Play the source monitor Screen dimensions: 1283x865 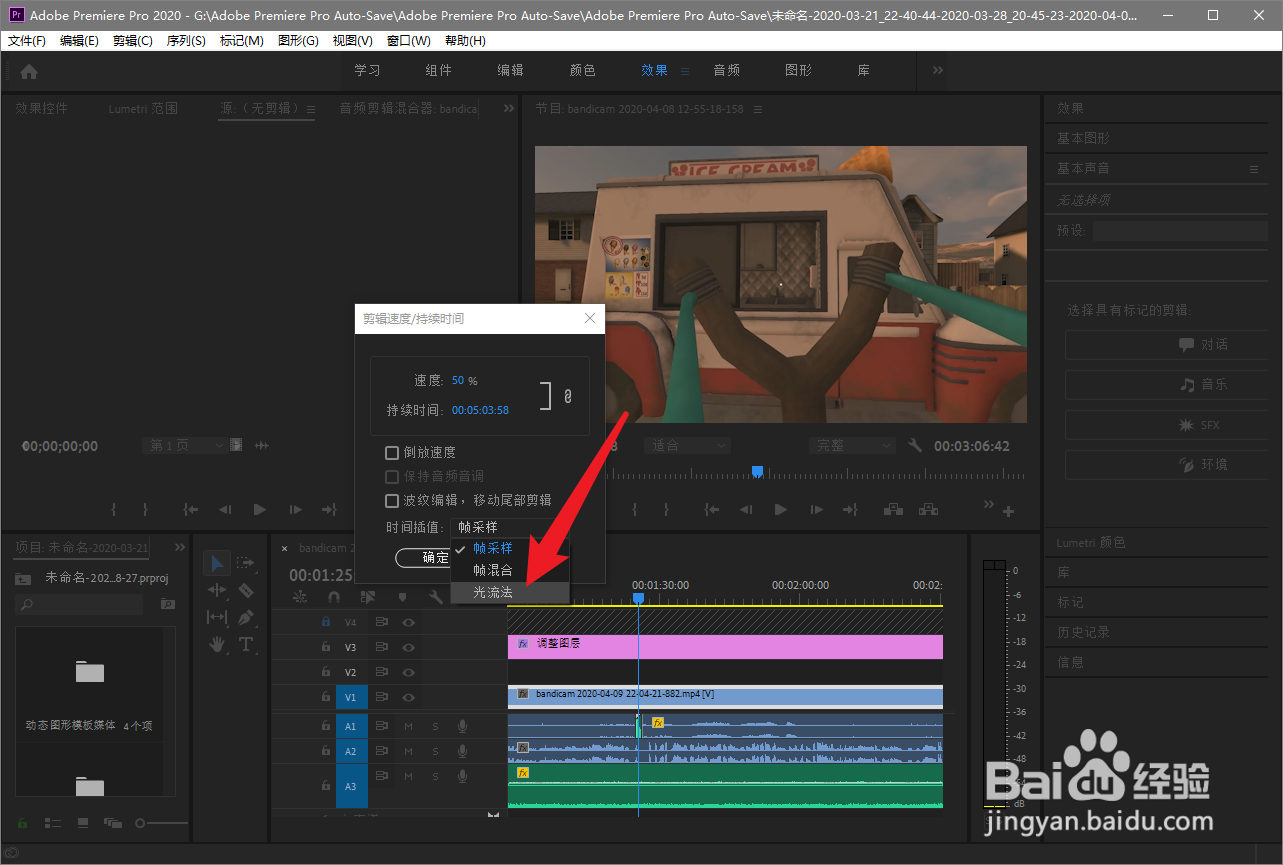click(x=260, y=510)
